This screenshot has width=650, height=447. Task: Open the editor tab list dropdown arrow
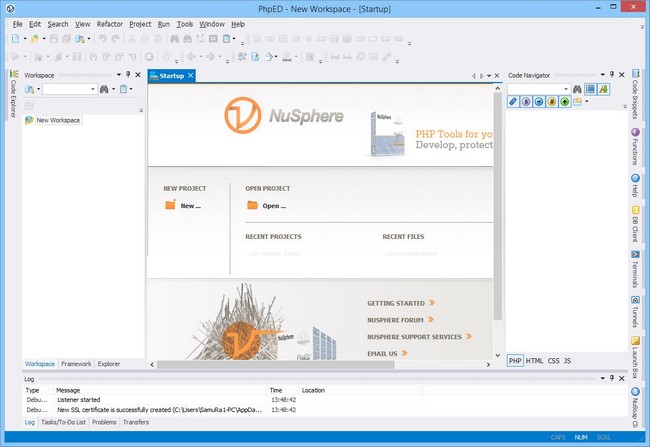pyautogui.click(x=489, y=76)
